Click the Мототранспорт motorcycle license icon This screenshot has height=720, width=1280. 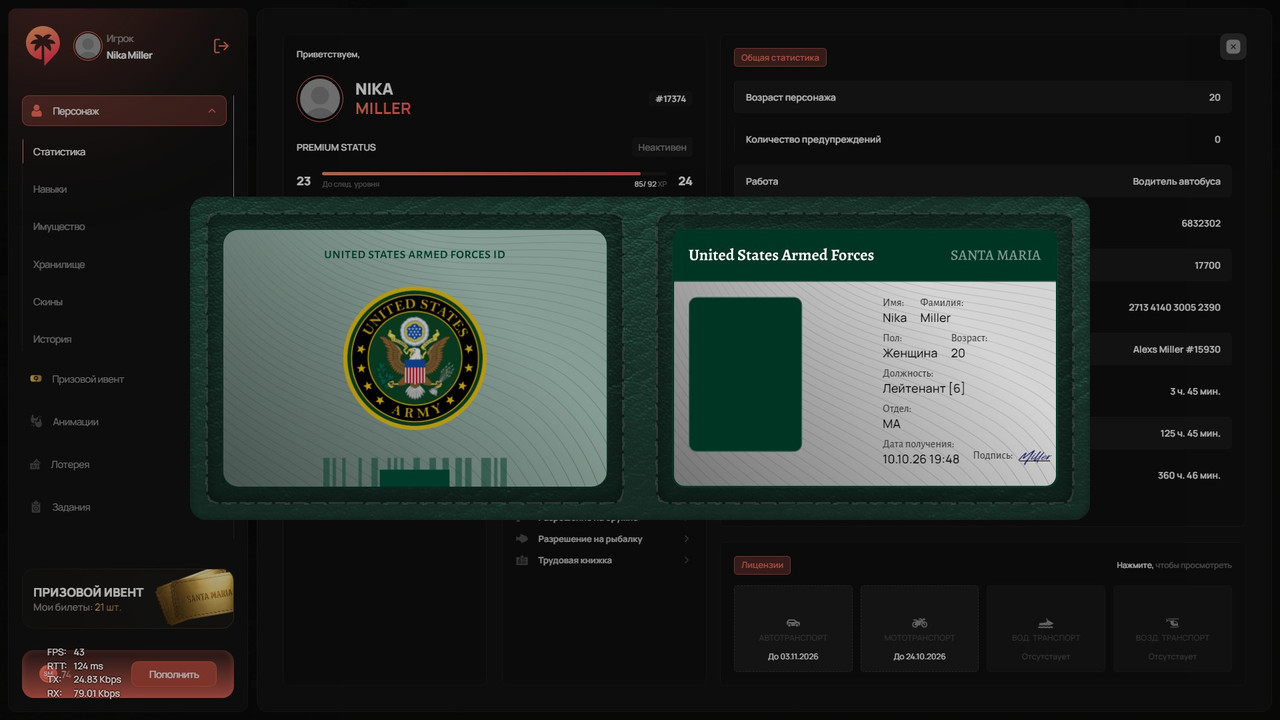(919, 622)
